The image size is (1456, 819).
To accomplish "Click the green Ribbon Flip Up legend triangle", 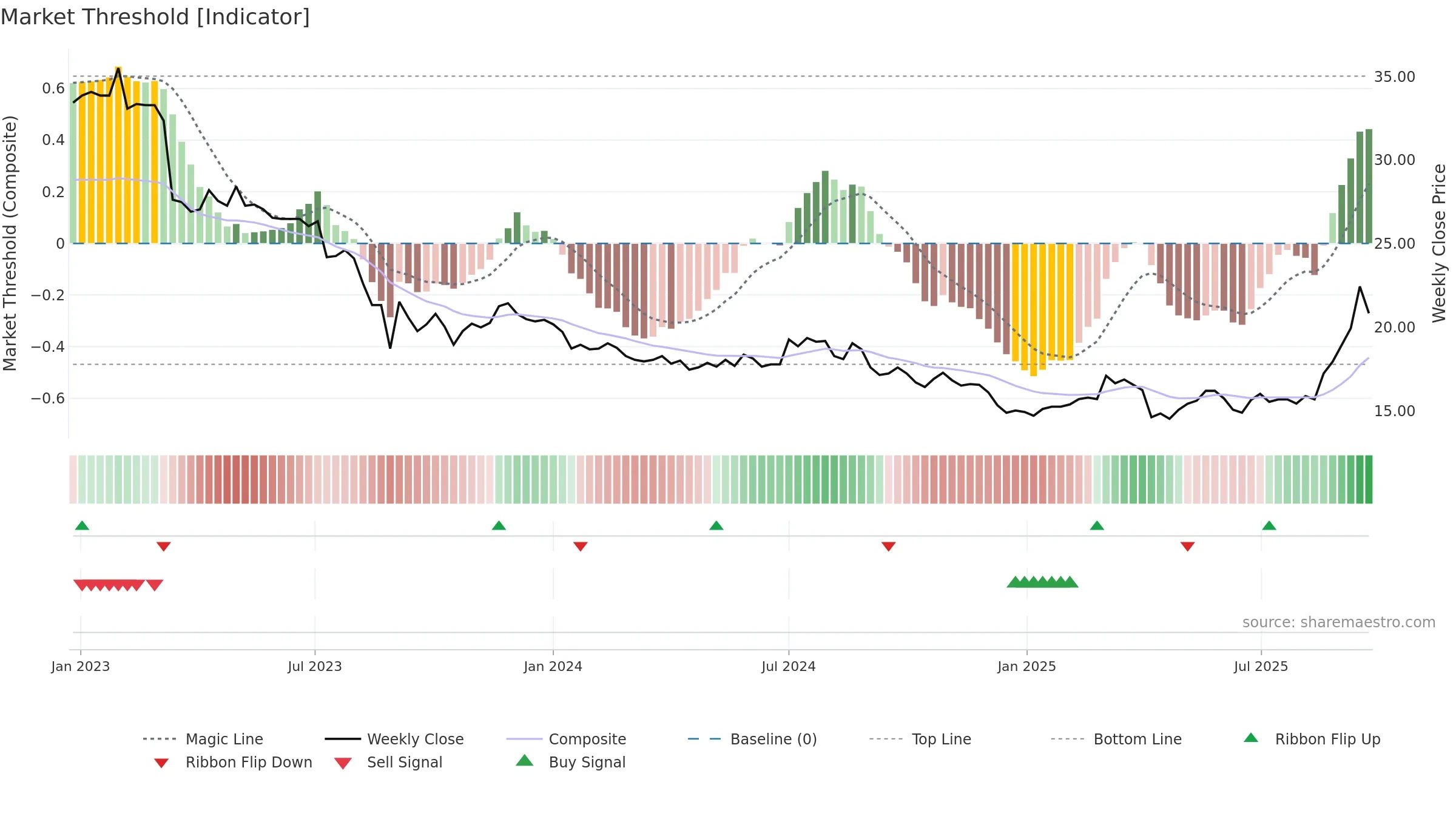I will [x=1251, y=738].
